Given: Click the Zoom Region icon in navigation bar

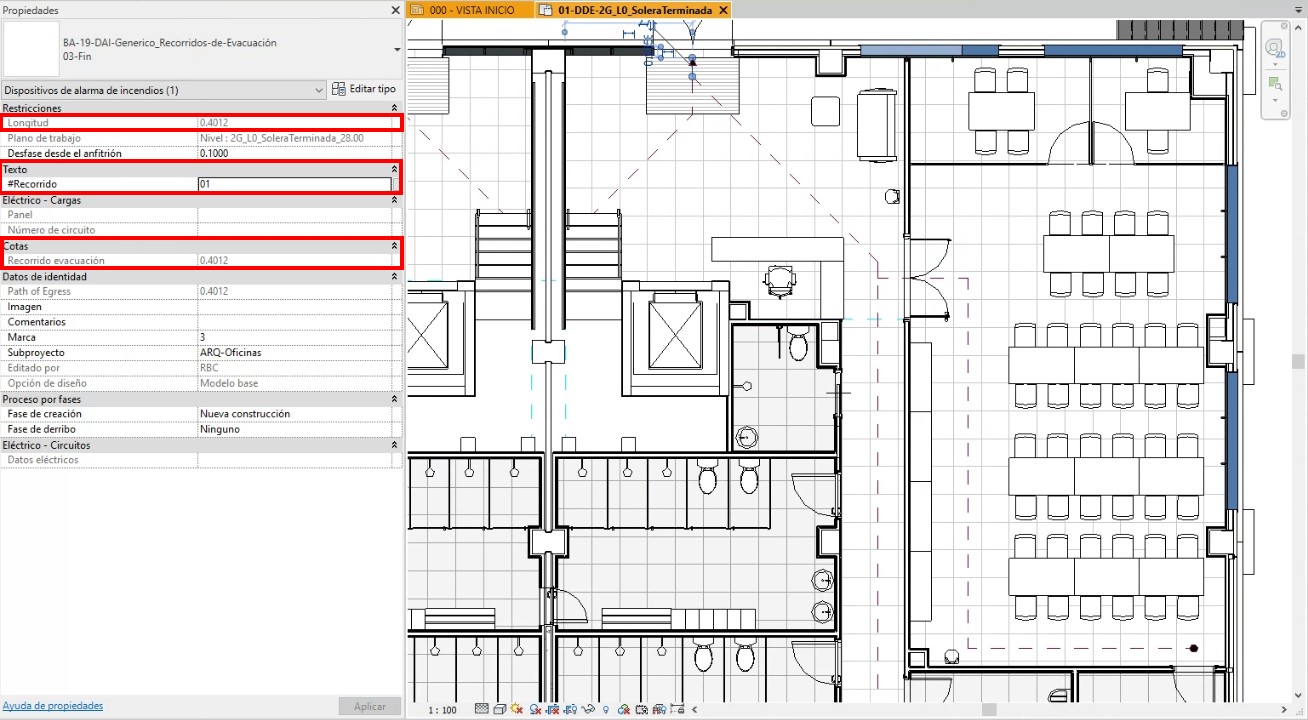Looking at the screenshot, I should (1274, 82).
